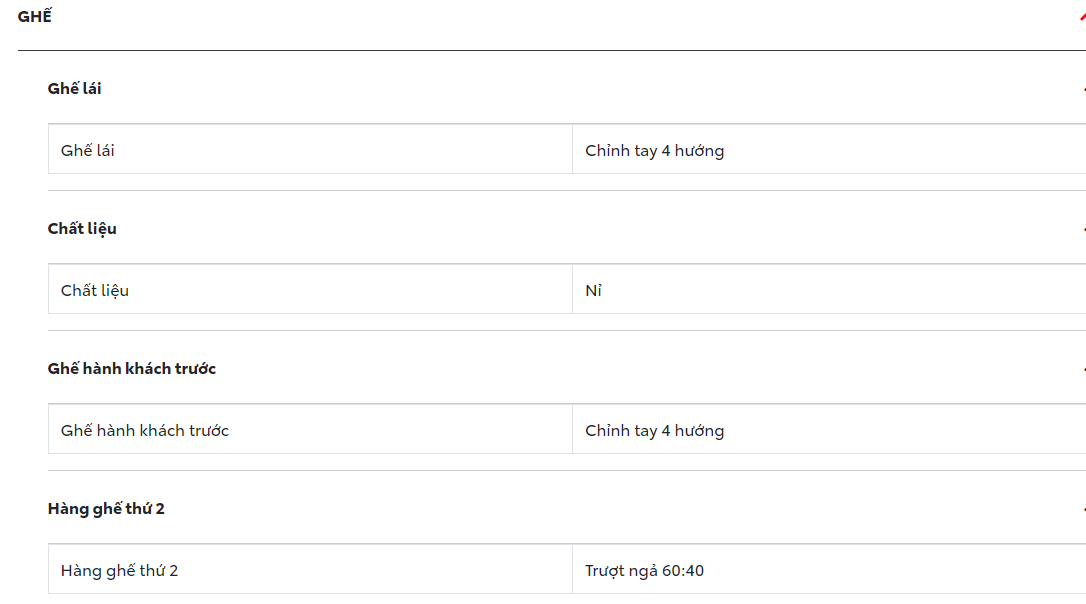Toggle the bold Hàng ghế thứ 2 heading
This screenshot has height=604, width=1086.
[x=106, y=509]
